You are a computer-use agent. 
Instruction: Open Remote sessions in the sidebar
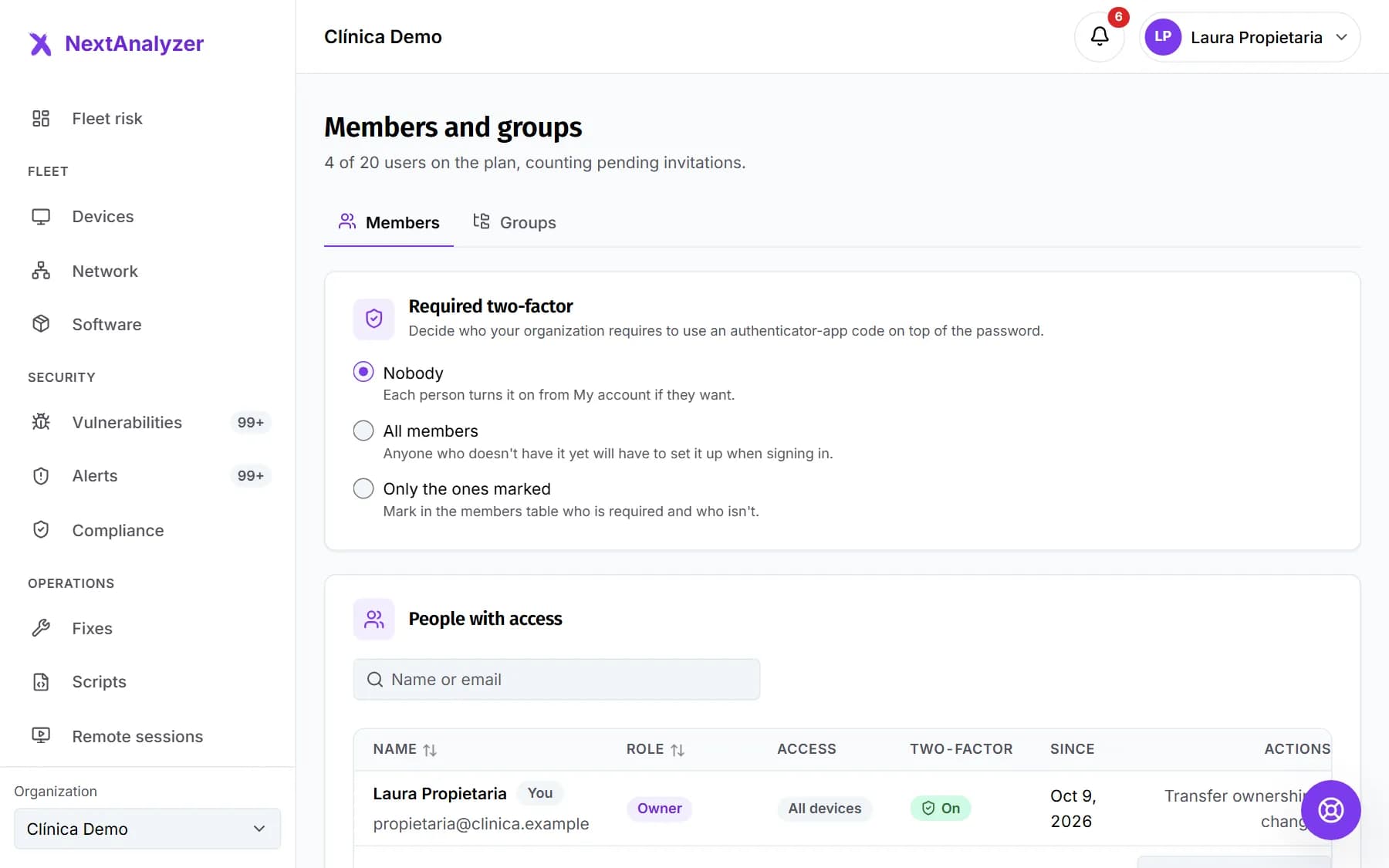147,736
